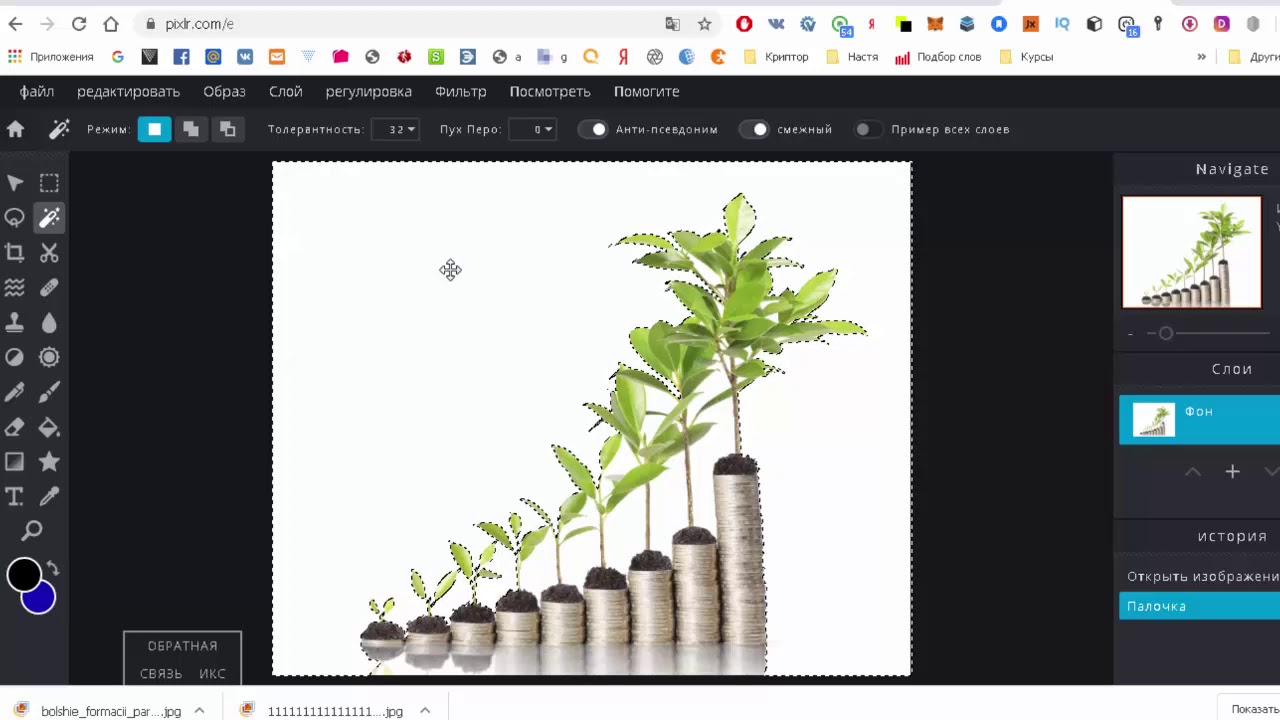
Task: Select the Arrange (arrow) tool
Action: (15, 183)
